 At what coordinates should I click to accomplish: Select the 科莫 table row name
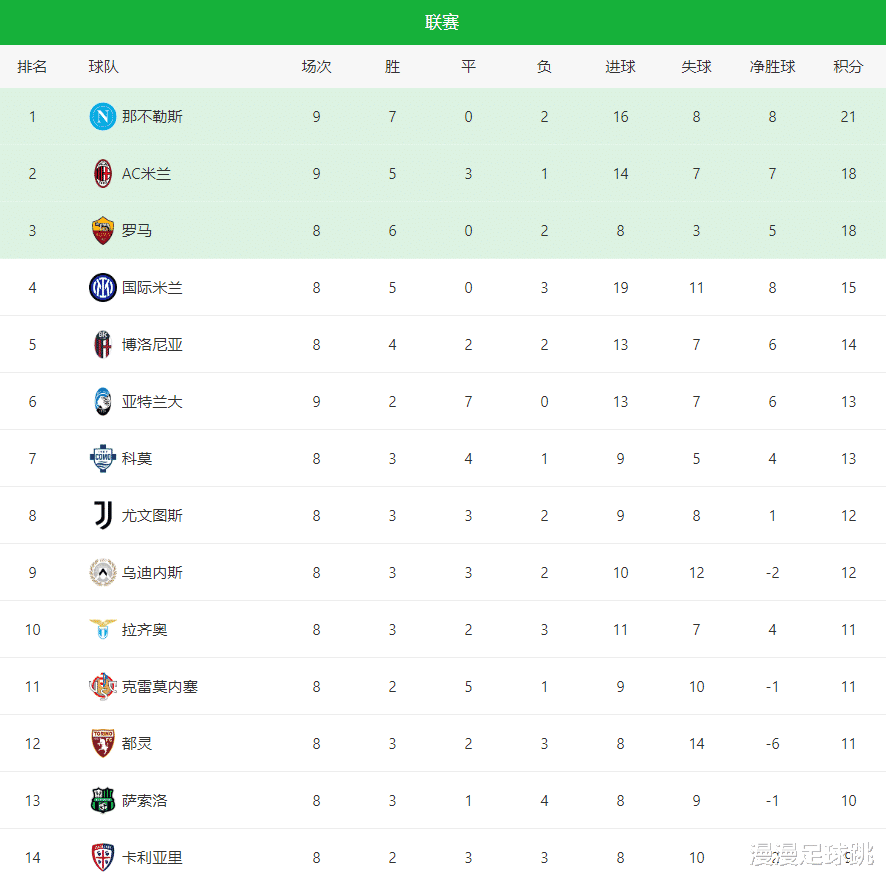tap(137, 459)
